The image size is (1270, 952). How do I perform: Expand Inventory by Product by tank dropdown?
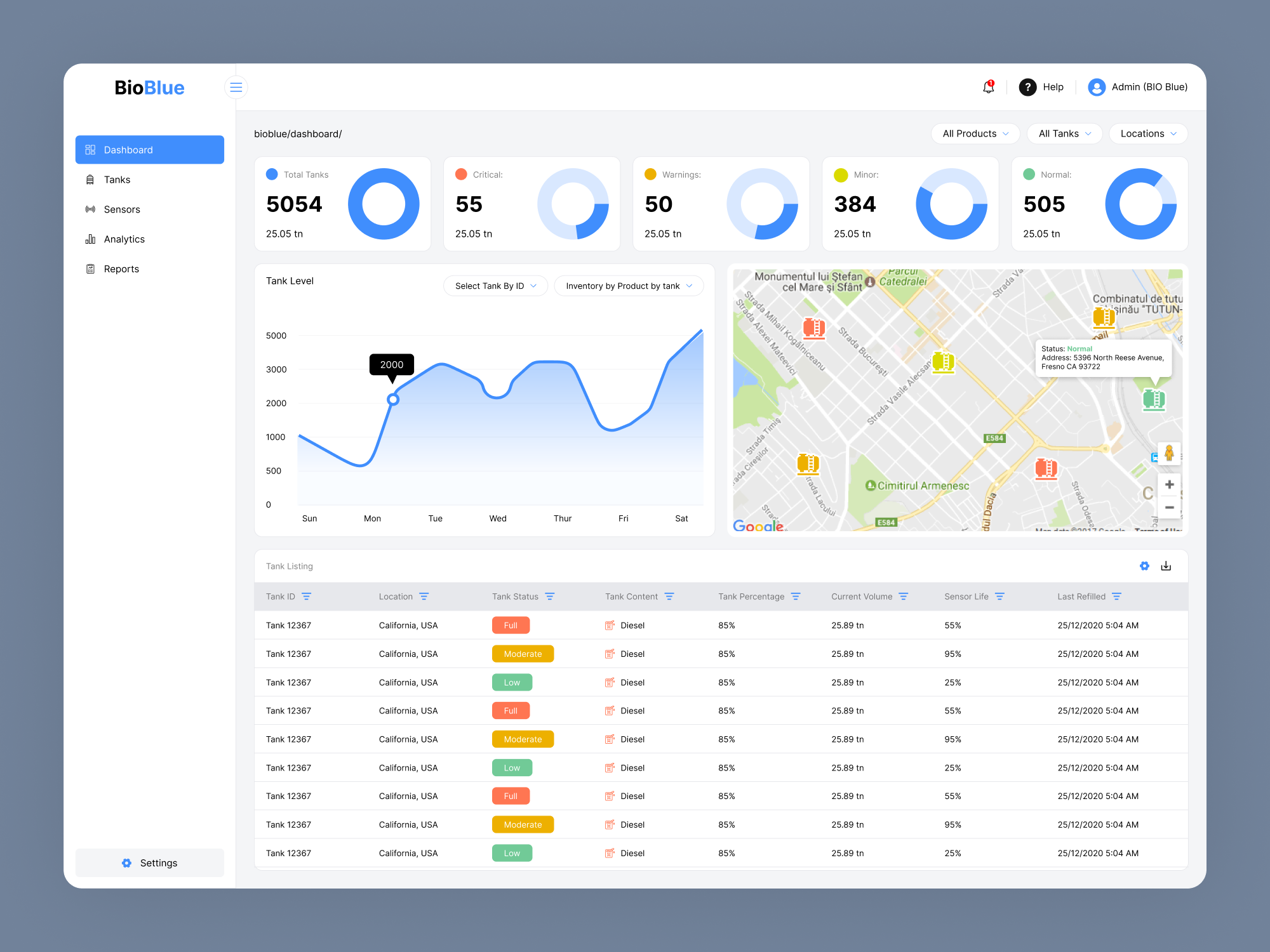628,286
